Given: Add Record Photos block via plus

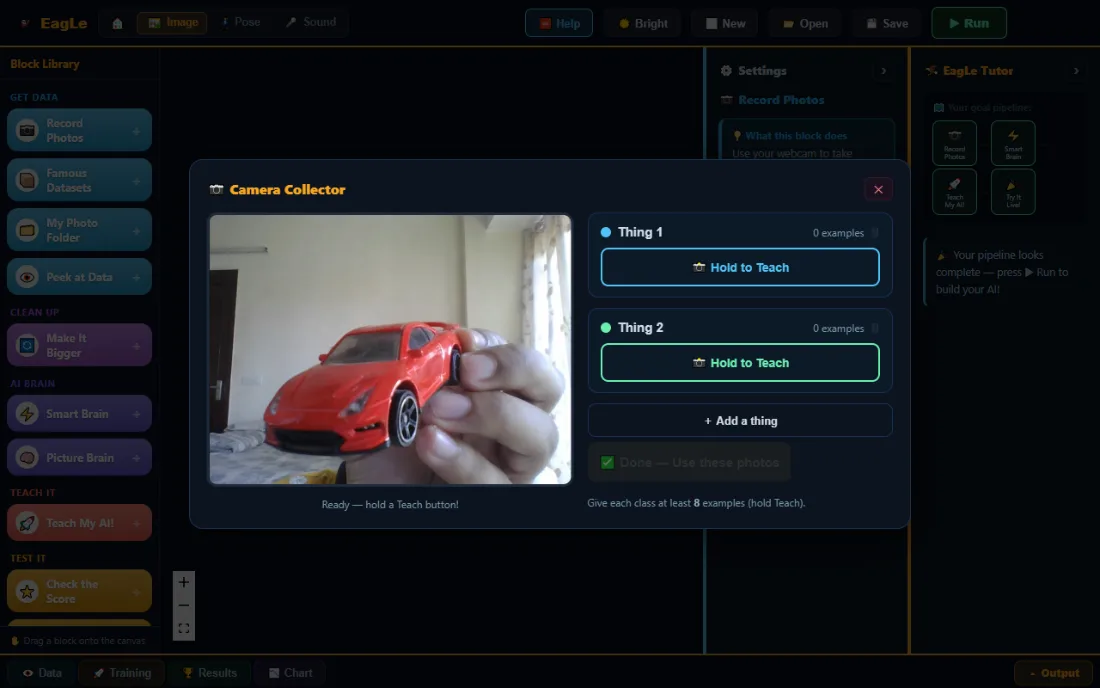Looking at the screenshot, I should [136, 131].
